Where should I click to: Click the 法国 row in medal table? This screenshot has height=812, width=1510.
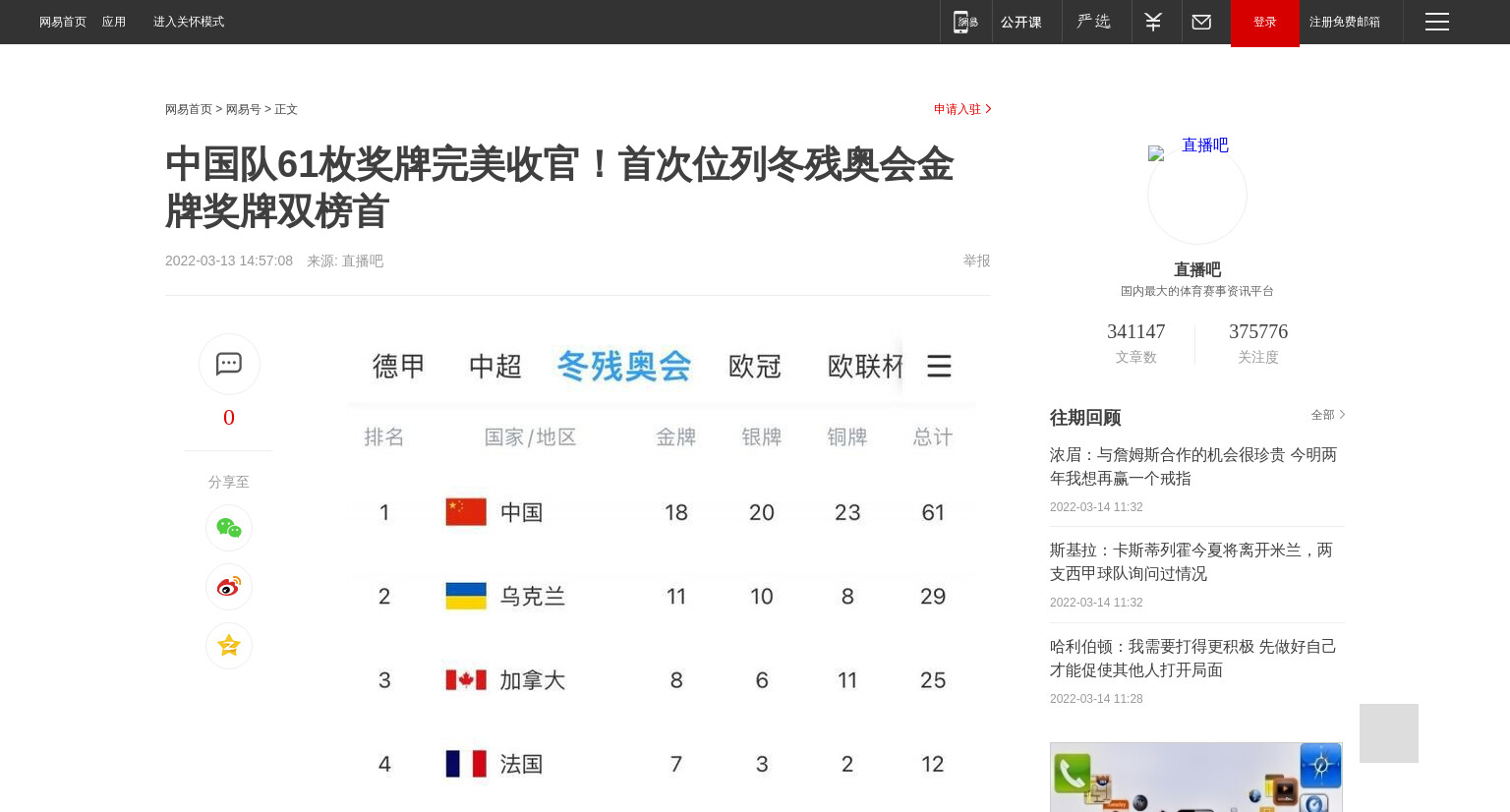click(661, 764)
